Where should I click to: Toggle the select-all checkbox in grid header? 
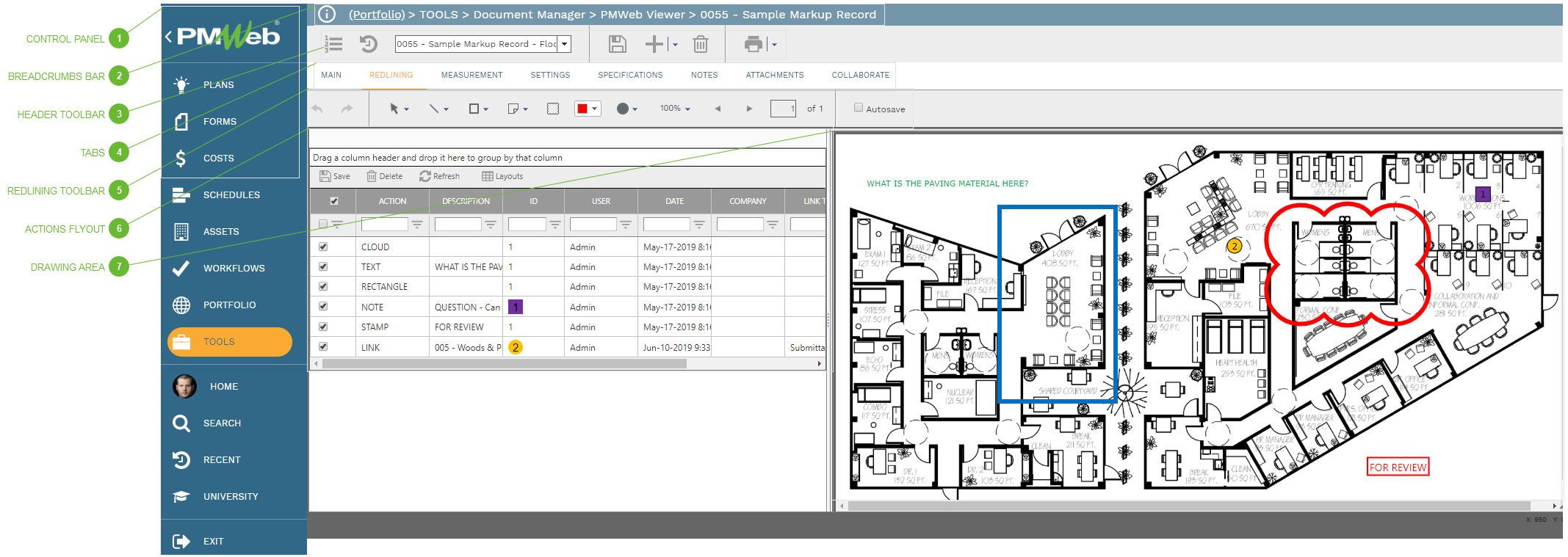point(334,201)
